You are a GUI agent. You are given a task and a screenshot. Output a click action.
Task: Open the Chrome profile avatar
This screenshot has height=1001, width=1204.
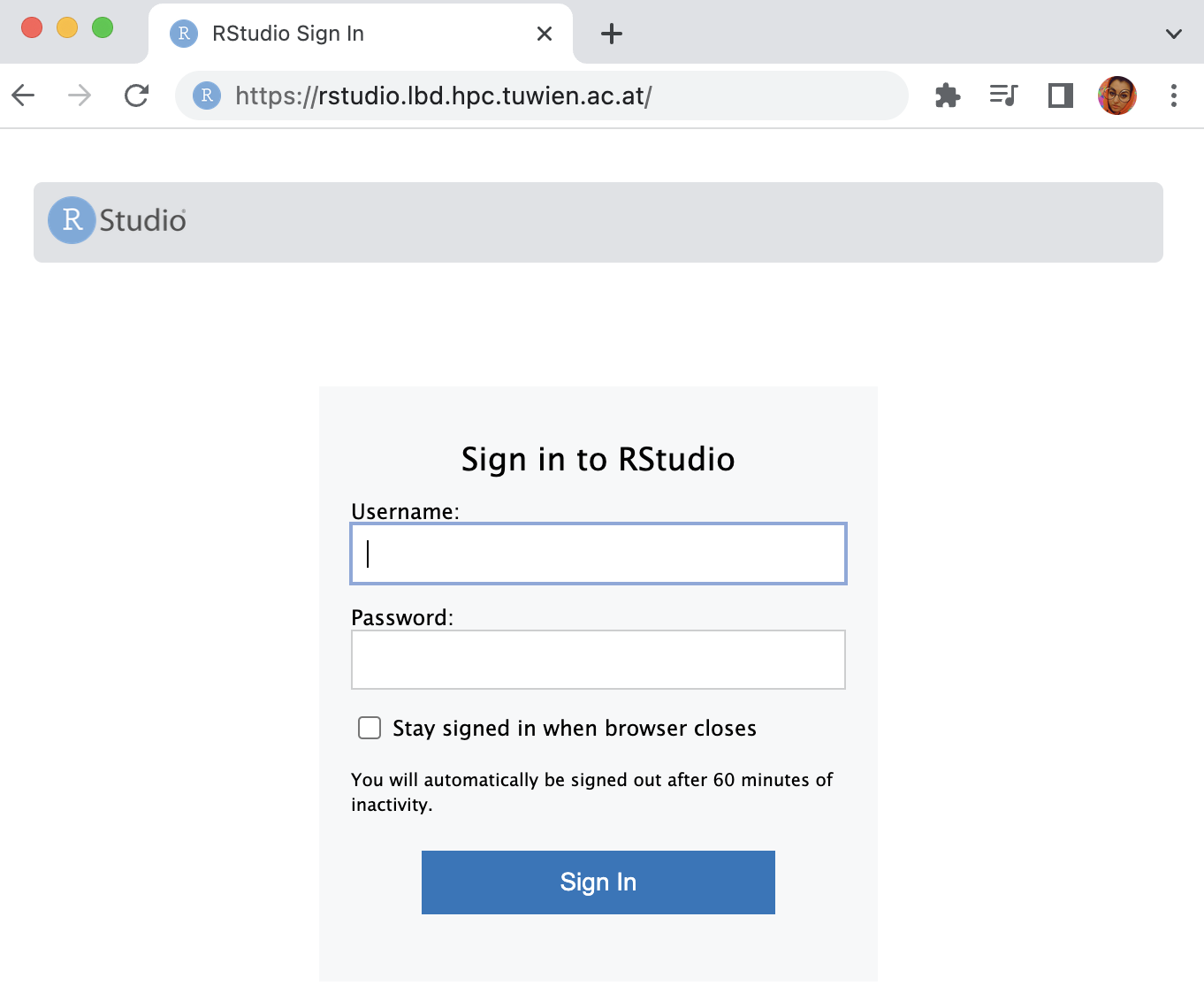click(1117, 96)
